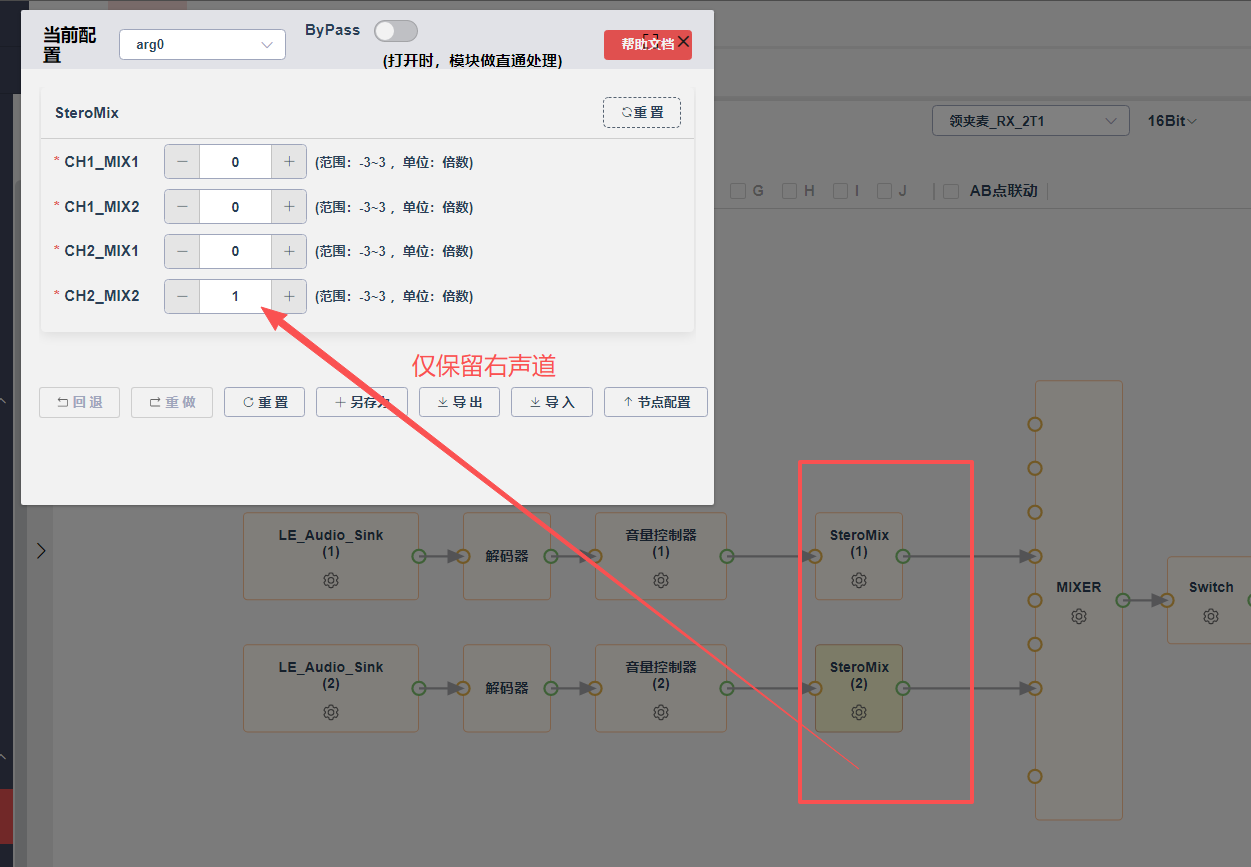Click the CH2_MIX2 value input field
This screenshot has width=1251, height=867.
coord(235,296)
